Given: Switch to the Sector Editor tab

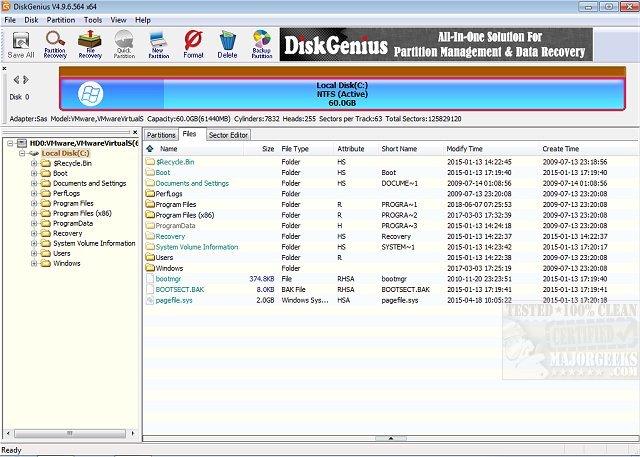Looking at the screenshot, I should point(228,134).
